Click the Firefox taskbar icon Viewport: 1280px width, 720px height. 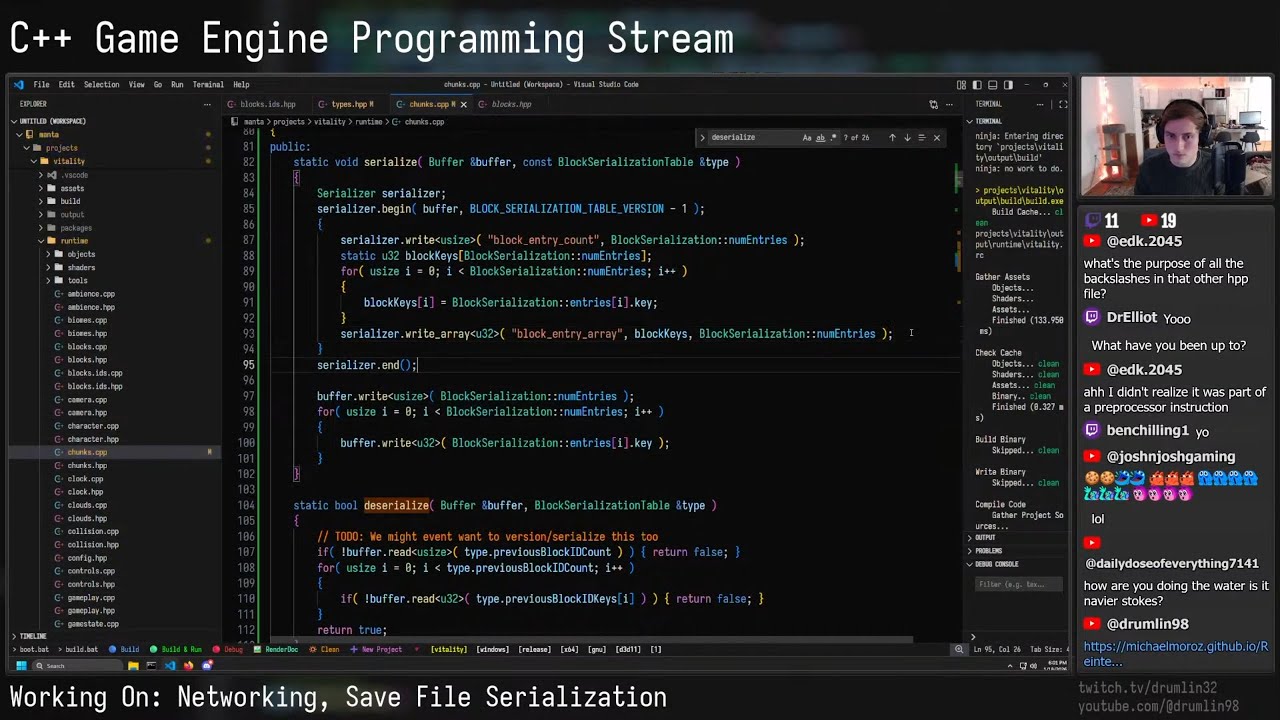188,665
